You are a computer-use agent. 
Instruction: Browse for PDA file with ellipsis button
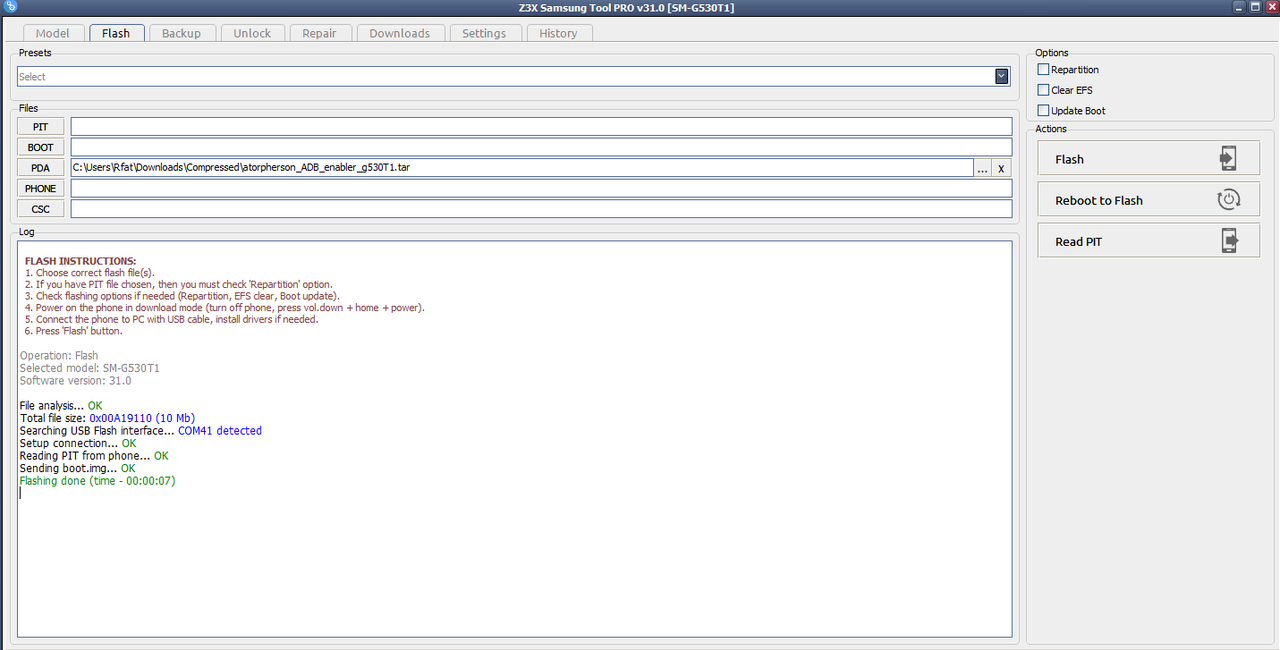[x=982, y=168]
